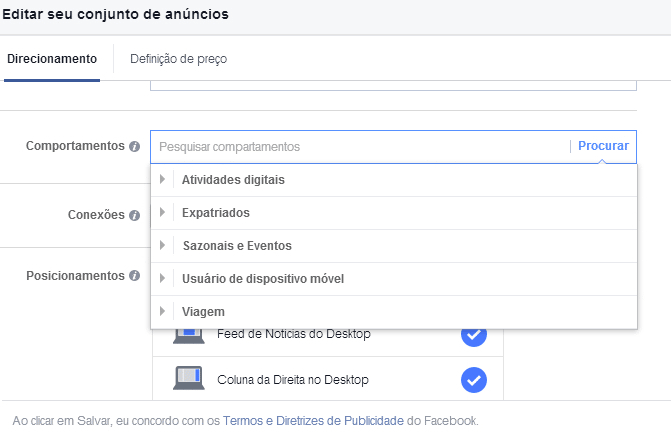Select Atividades digitais category label
The image size is (671, 447).
point(233,180)
